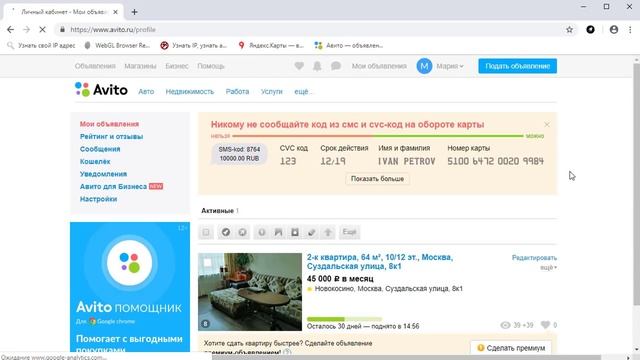Bookmark page with the star icon
640x360 pixels.
569,29
